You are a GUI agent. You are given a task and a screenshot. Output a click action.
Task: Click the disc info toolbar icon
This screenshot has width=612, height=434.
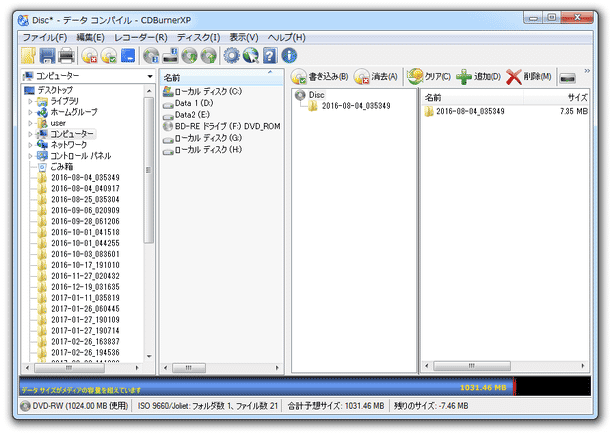151,56
